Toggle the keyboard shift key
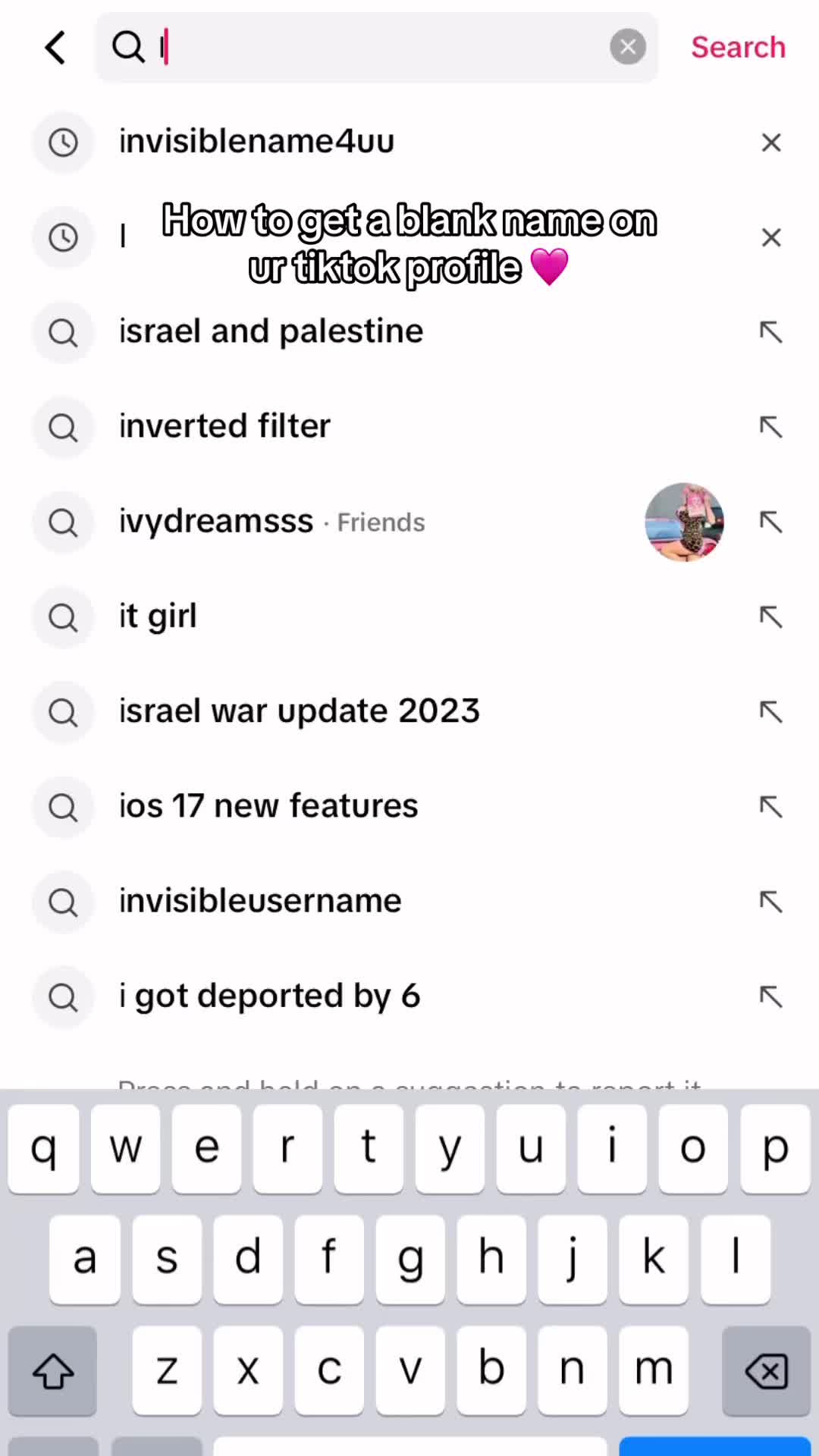This screenshot has height=1456, width=819. click(x=52, y=1371)
